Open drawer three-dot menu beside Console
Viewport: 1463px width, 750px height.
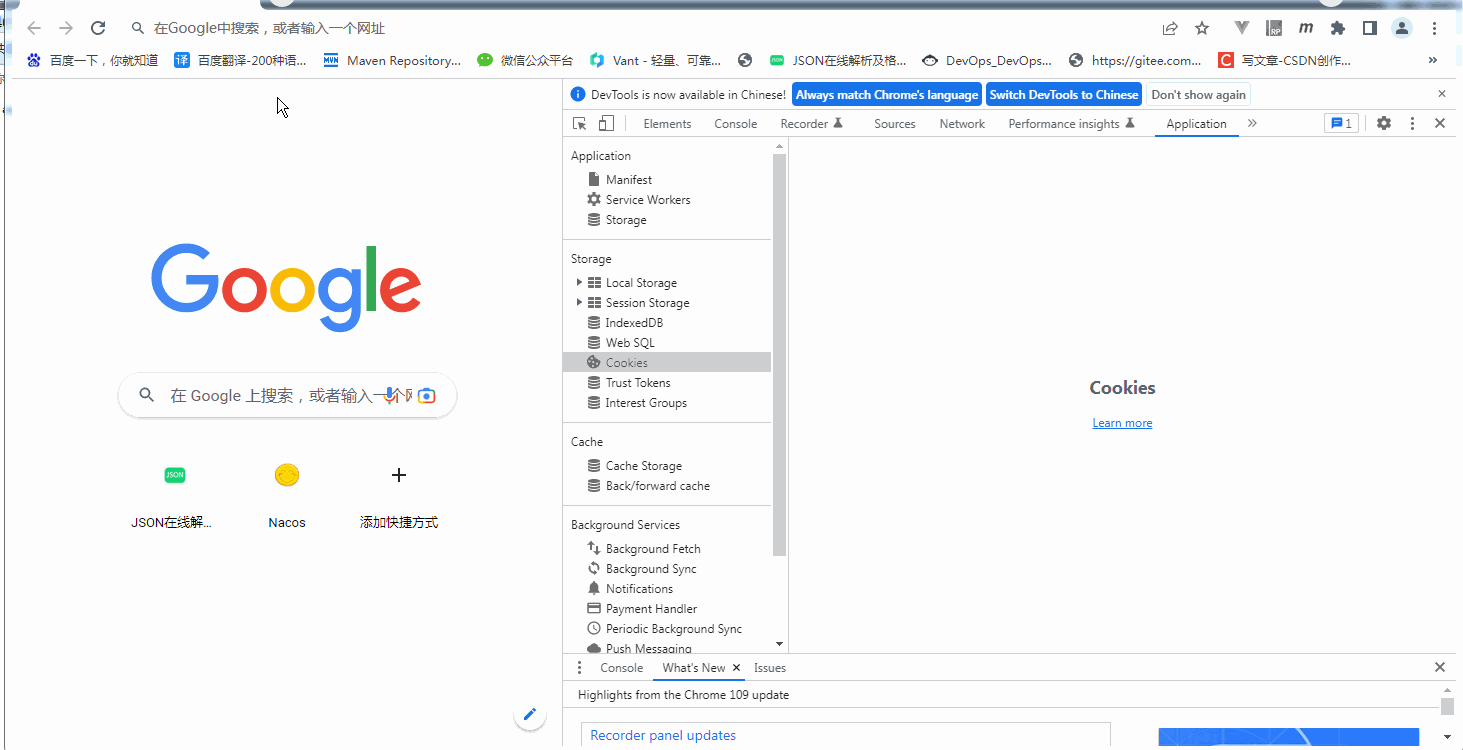click(x=579, y=668)
